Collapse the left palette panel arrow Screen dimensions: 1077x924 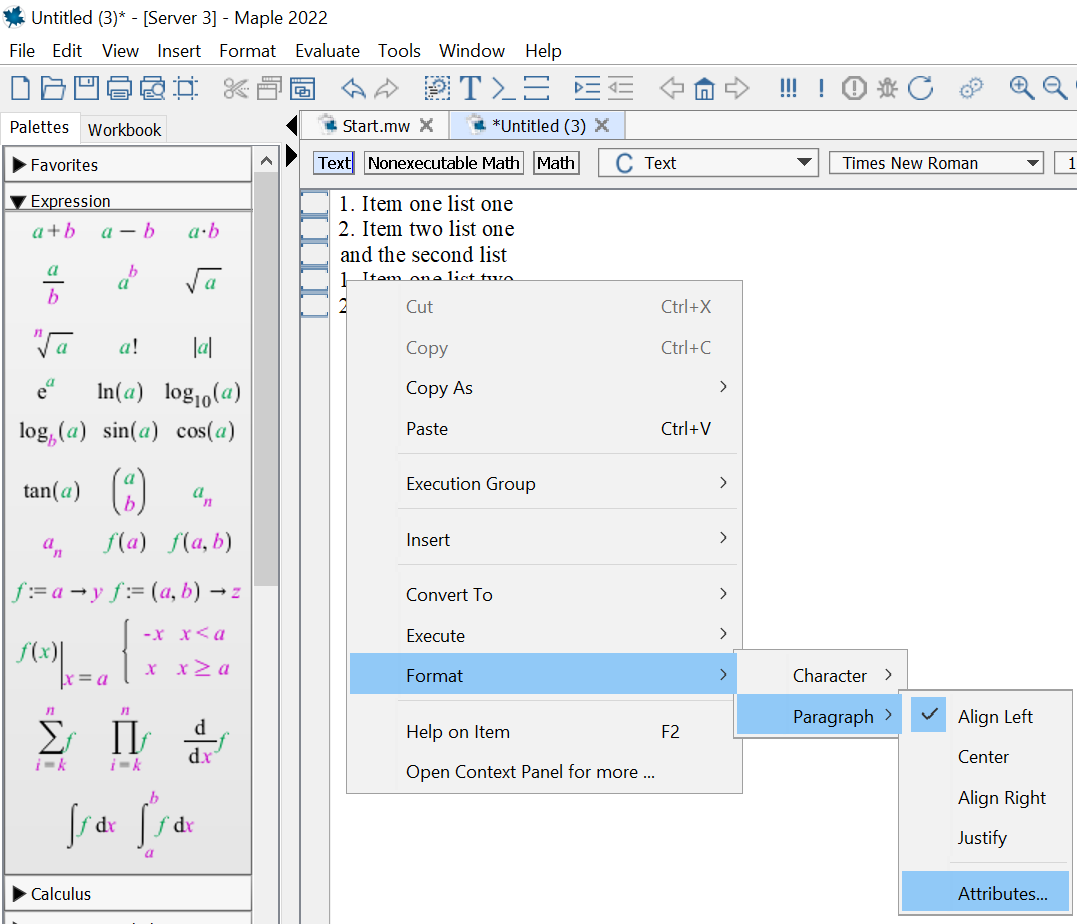[291, 126]
